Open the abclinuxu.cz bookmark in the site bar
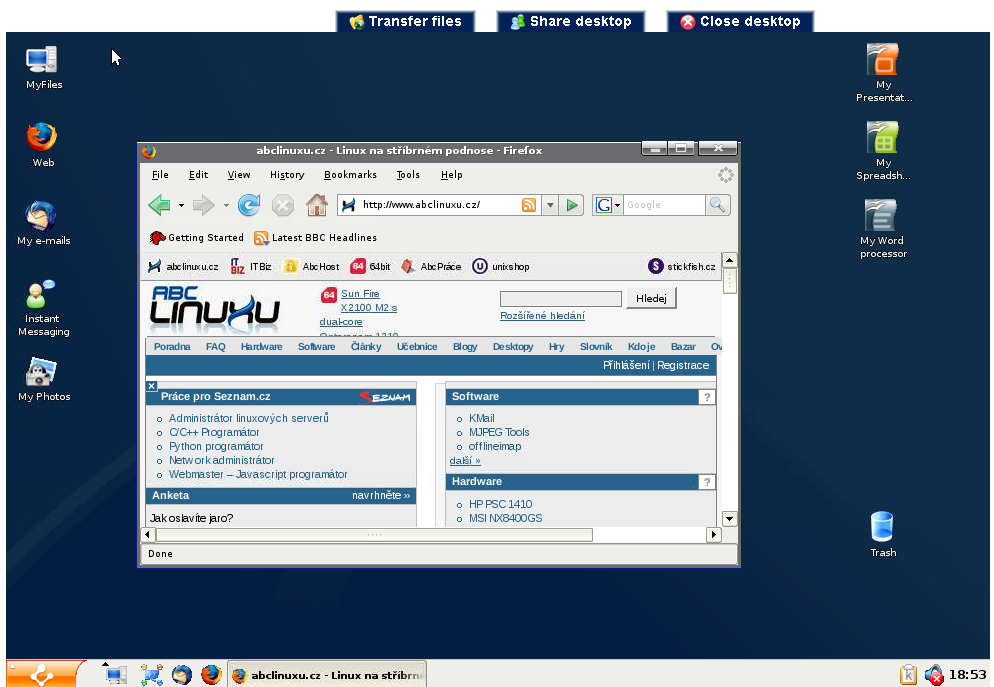Viewport: 994px width, 687px height. point(183,267)
